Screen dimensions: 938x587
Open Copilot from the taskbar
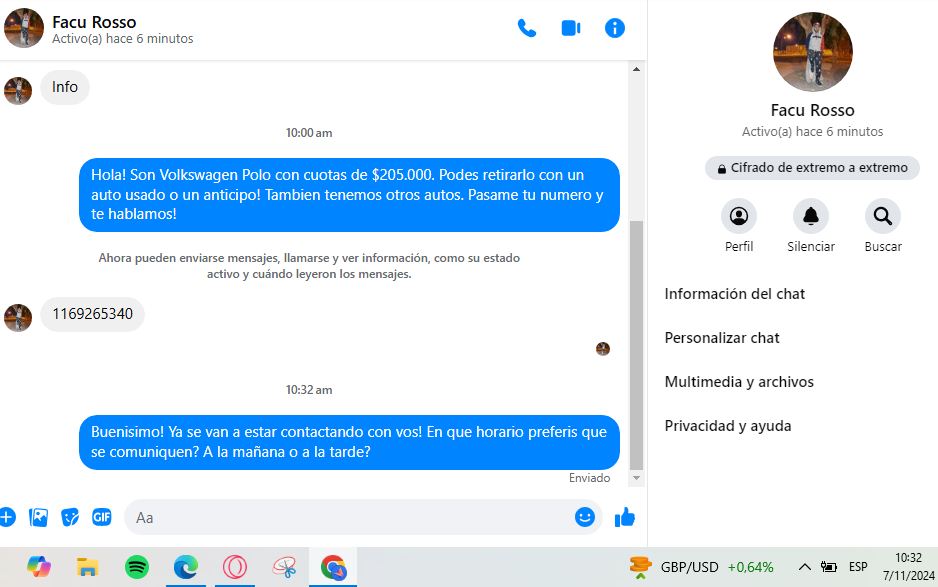click(x=38, y=567)
